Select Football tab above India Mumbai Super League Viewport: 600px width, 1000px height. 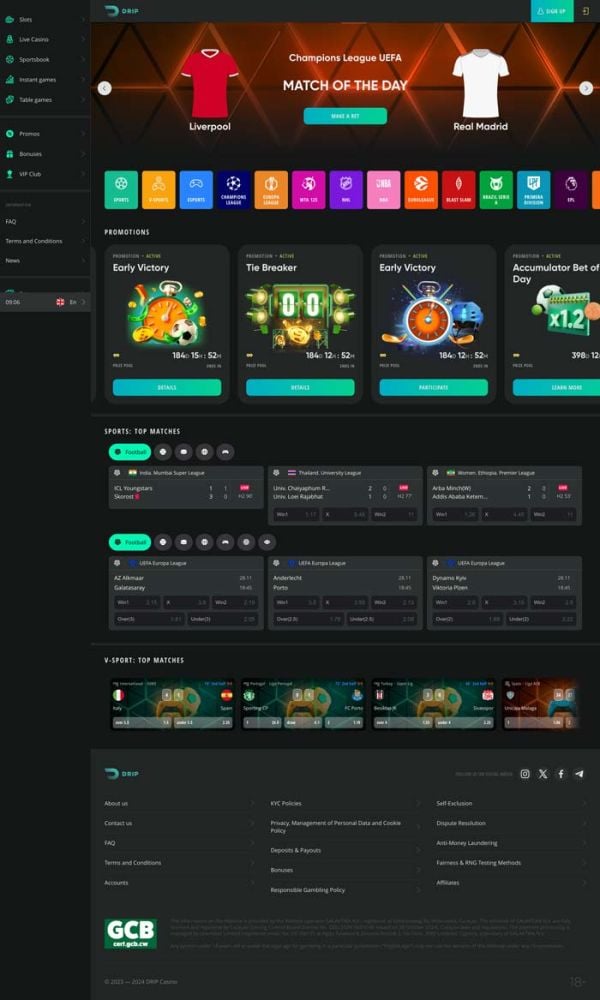click(130, 452)
